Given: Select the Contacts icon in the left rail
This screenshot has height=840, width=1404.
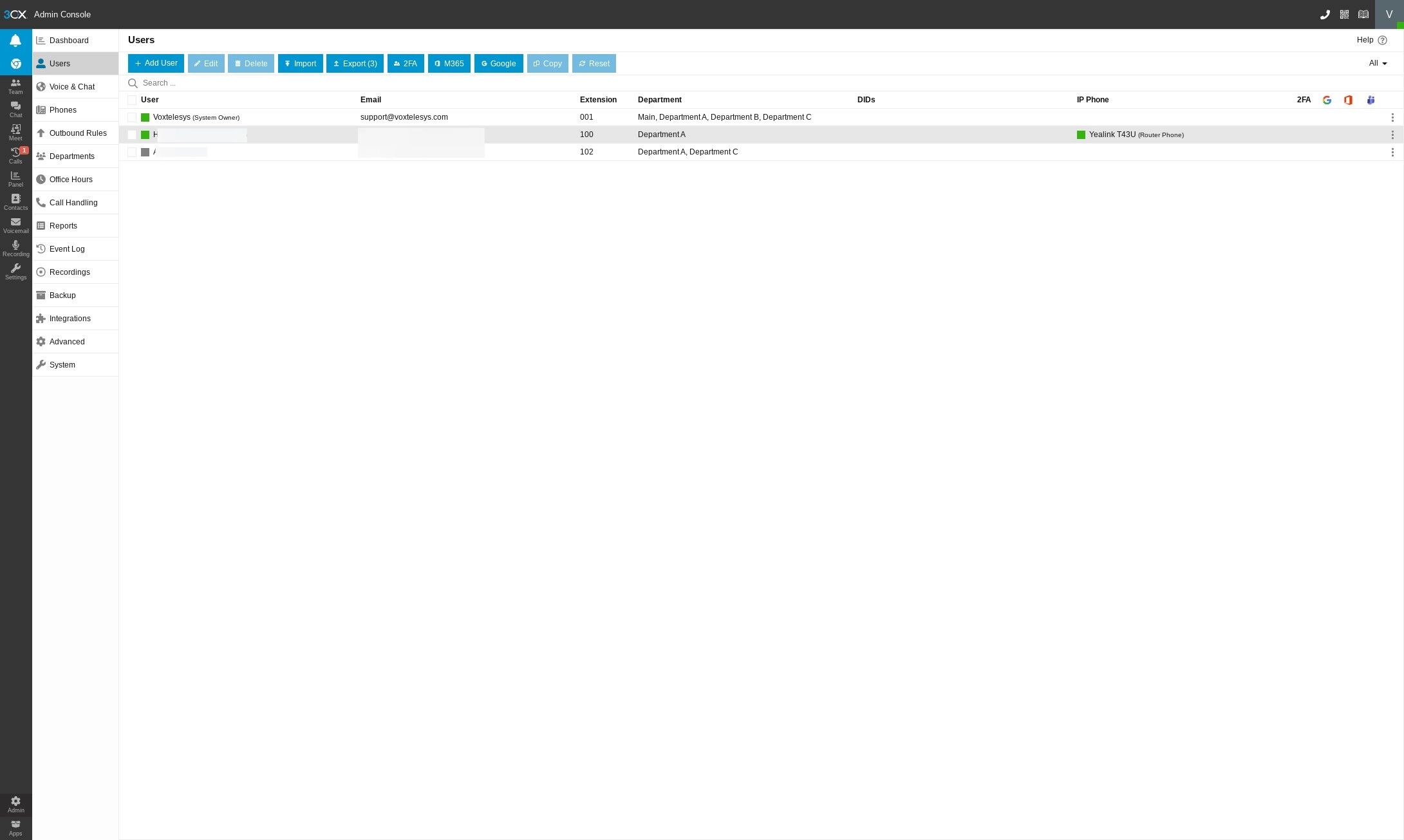Looking at the screenshot, I should point(15,201).
